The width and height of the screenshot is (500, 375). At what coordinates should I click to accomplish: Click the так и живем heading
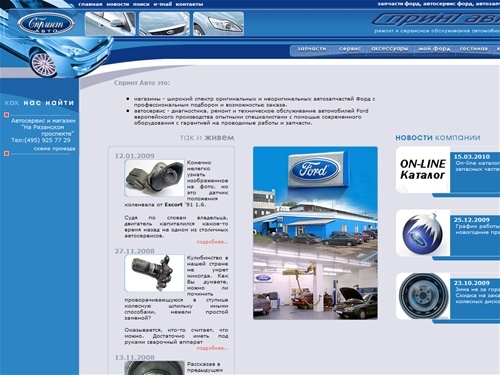[207, 137]
